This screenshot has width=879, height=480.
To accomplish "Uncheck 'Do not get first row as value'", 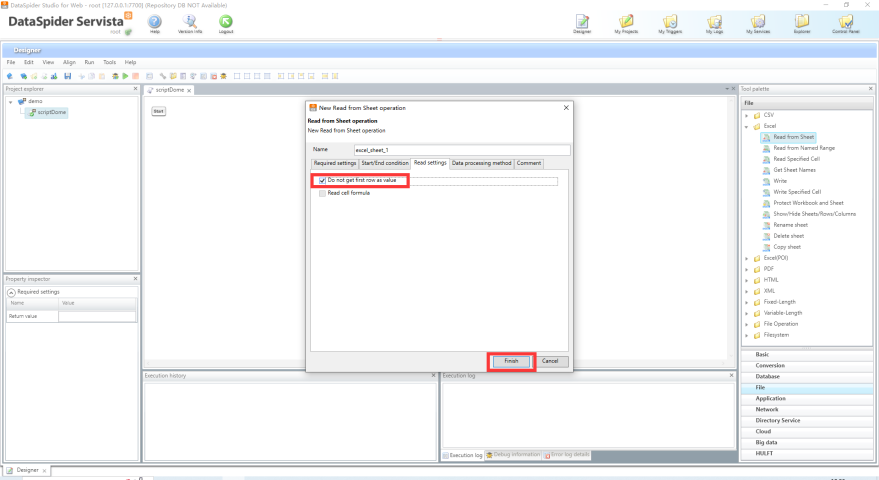I will coord(322,181).
